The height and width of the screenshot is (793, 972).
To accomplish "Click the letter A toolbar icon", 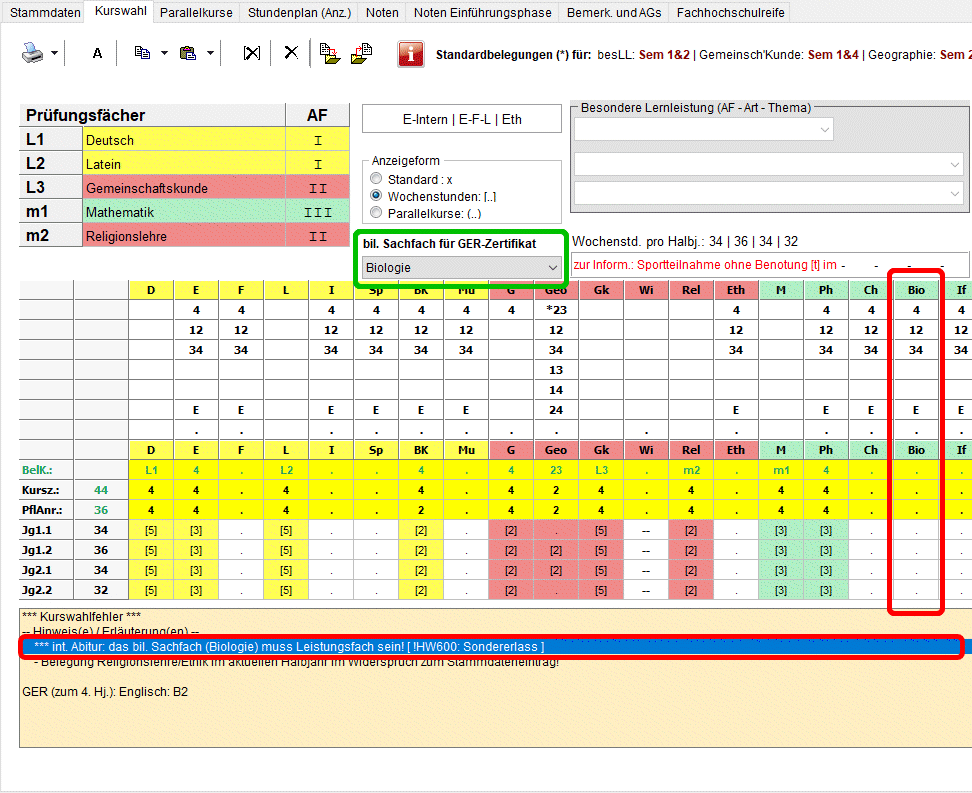I will (x=97, y=53).
